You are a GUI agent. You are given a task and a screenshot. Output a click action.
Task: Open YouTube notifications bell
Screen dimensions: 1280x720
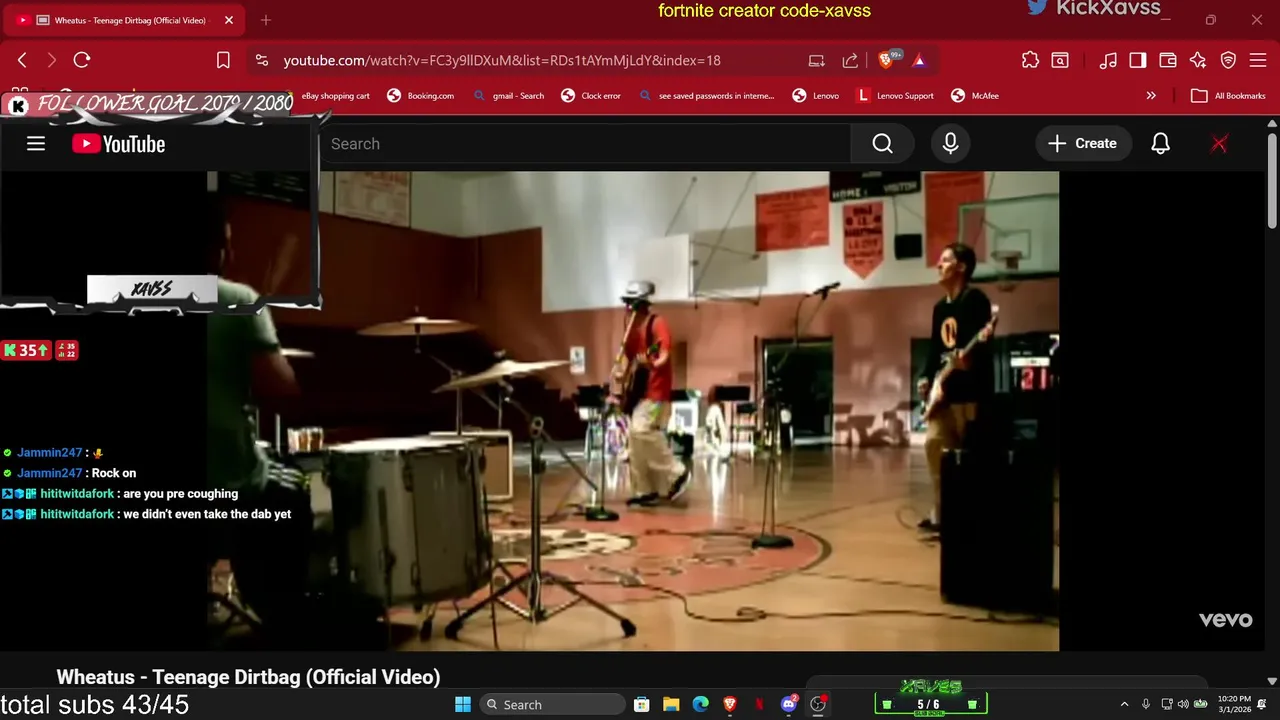coord(1160,144)
